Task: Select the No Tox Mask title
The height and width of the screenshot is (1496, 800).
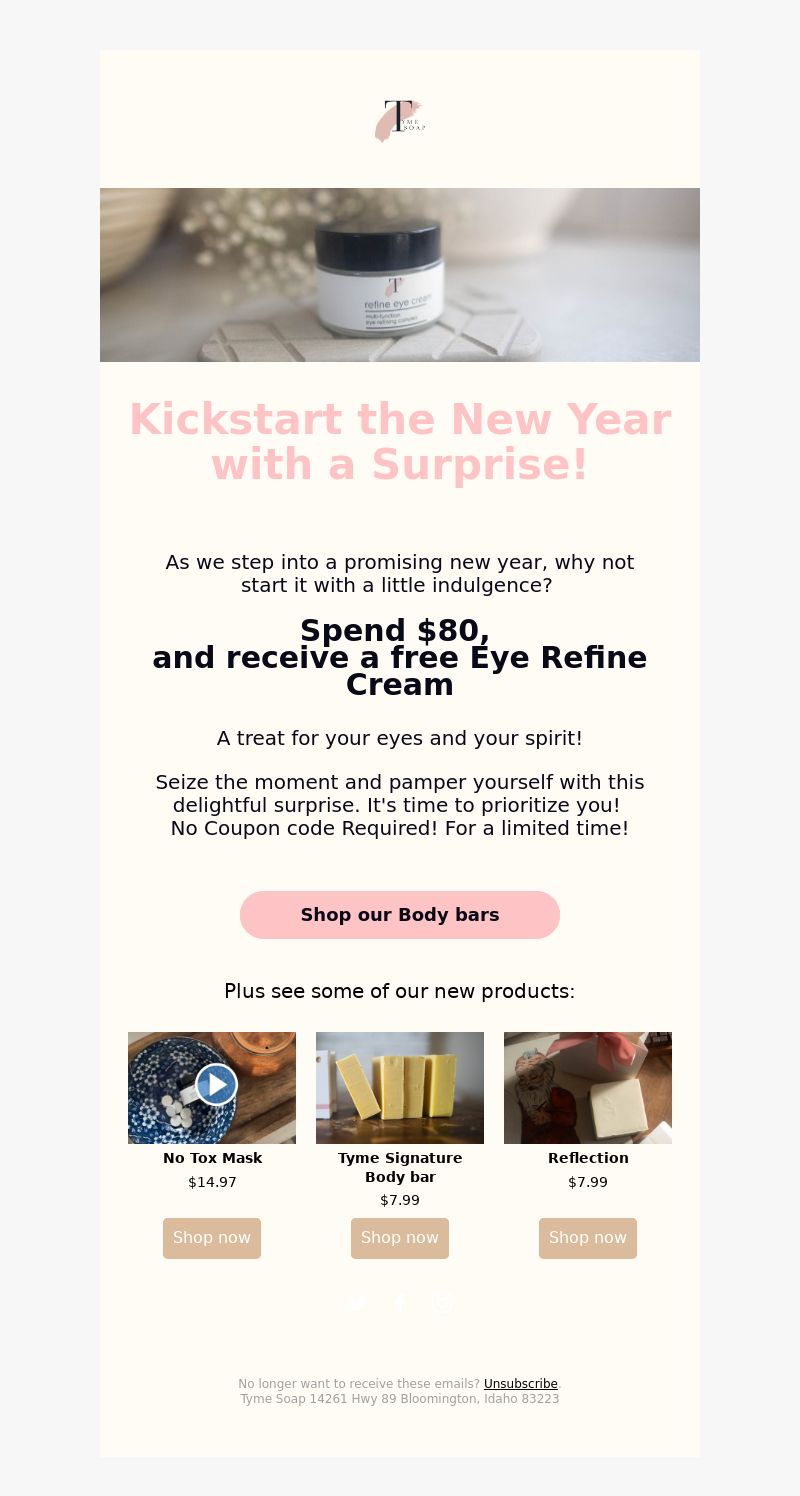Action: pyautogui.click(x=212, y=1158)
